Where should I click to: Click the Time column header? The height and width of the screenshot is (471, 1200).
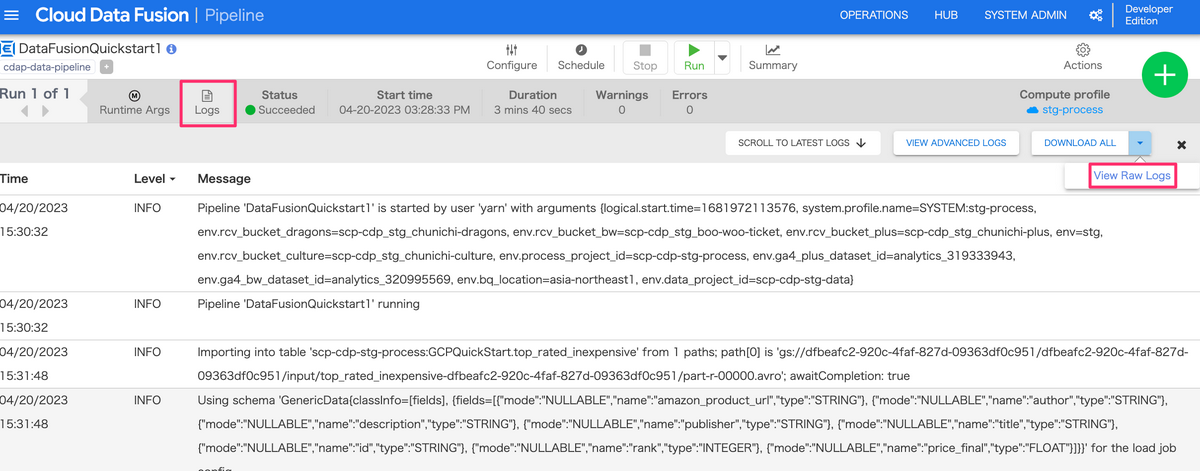tap(14, 178)
